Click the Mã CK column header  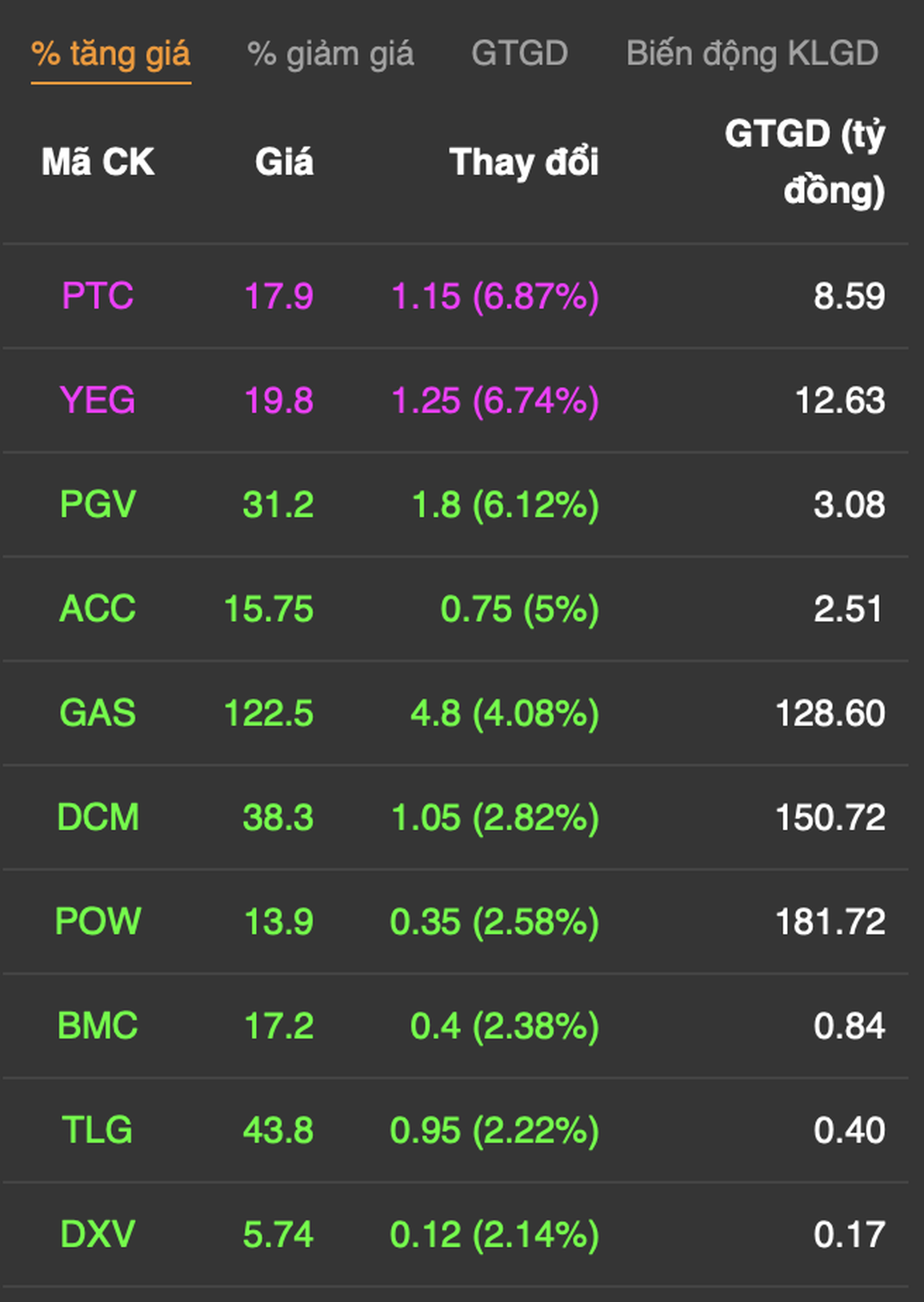click(x=98, y=162)
